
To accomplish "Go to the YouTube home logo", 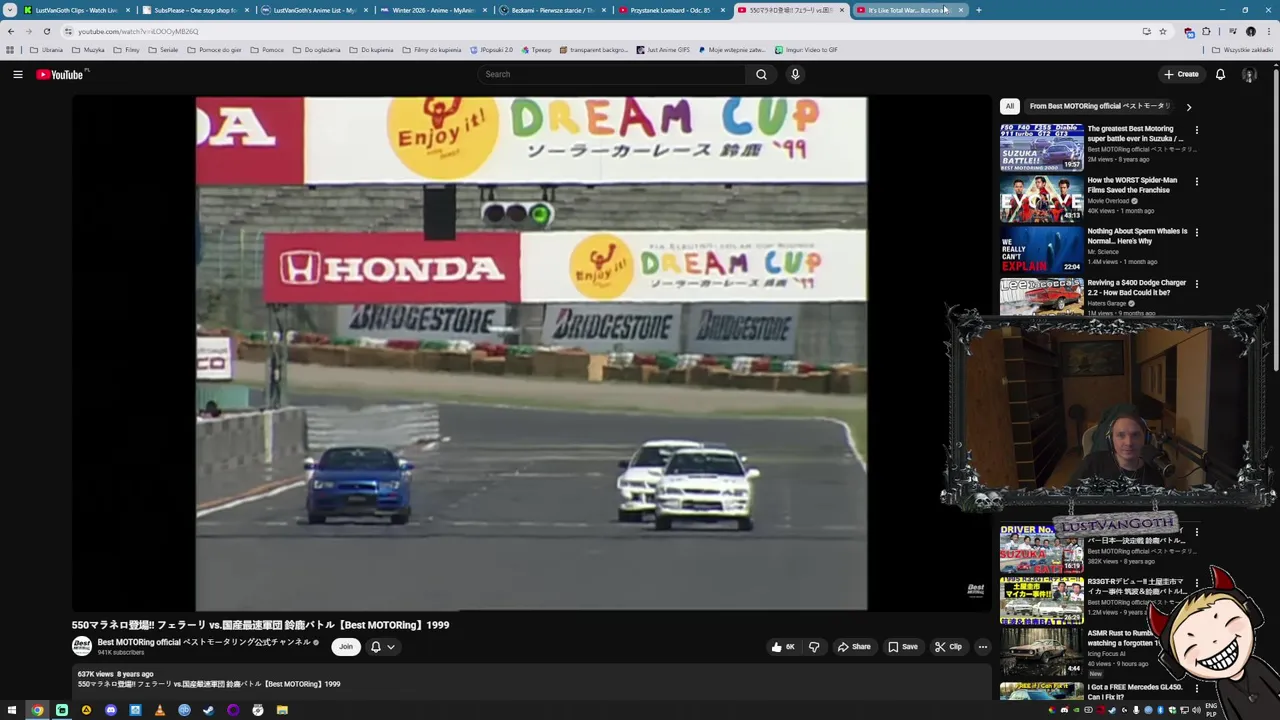I will click(x=59, y=74).
